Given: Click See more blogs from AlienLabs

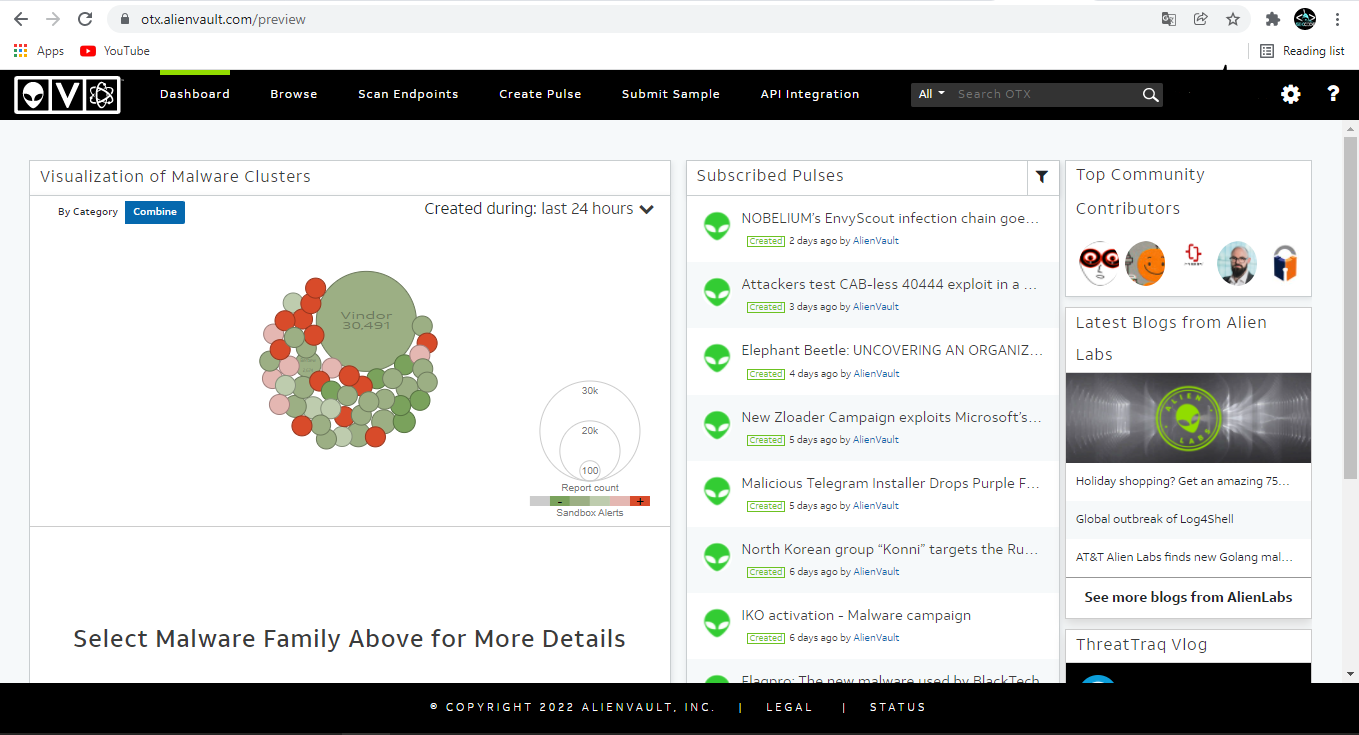Looking at the screenshot, I should pyautogui.click(x=1188, y=597).
